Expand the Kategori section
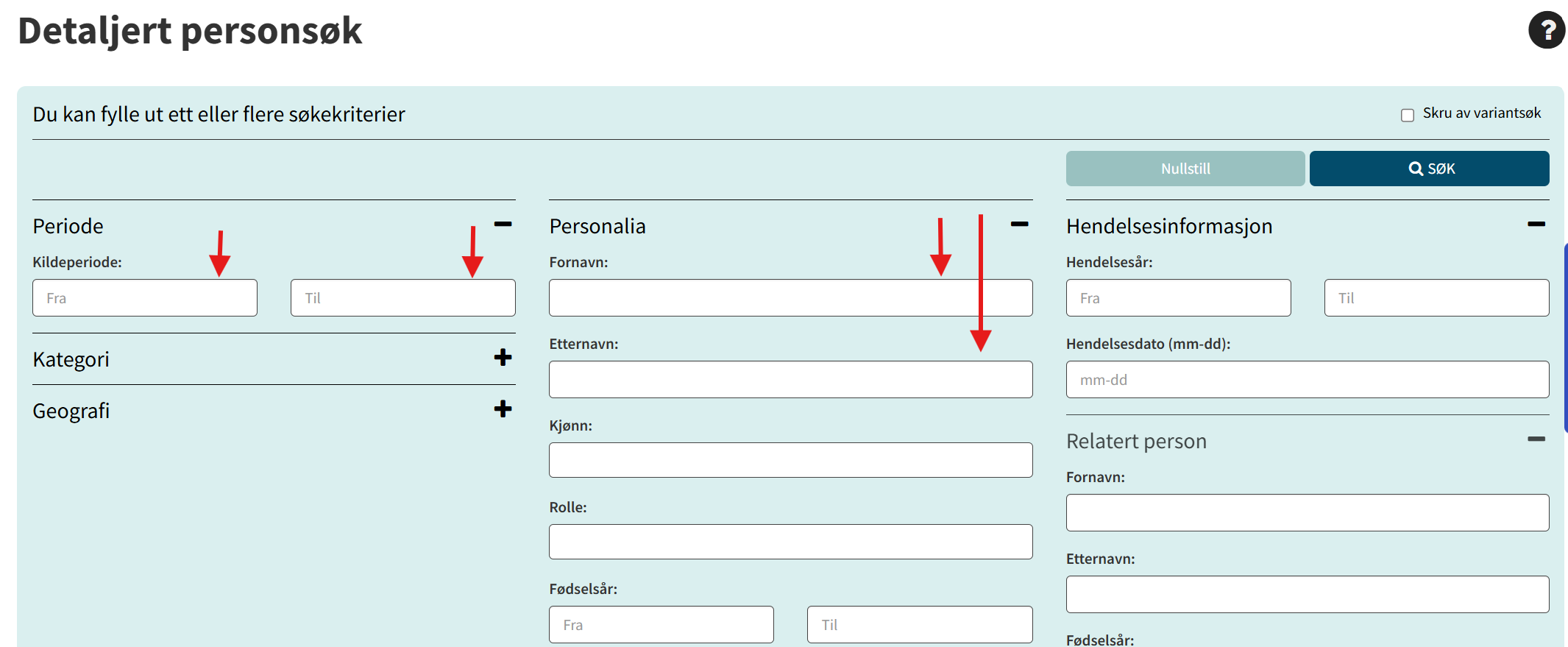This screenshot has width=1568, height=647. [503, 358]
